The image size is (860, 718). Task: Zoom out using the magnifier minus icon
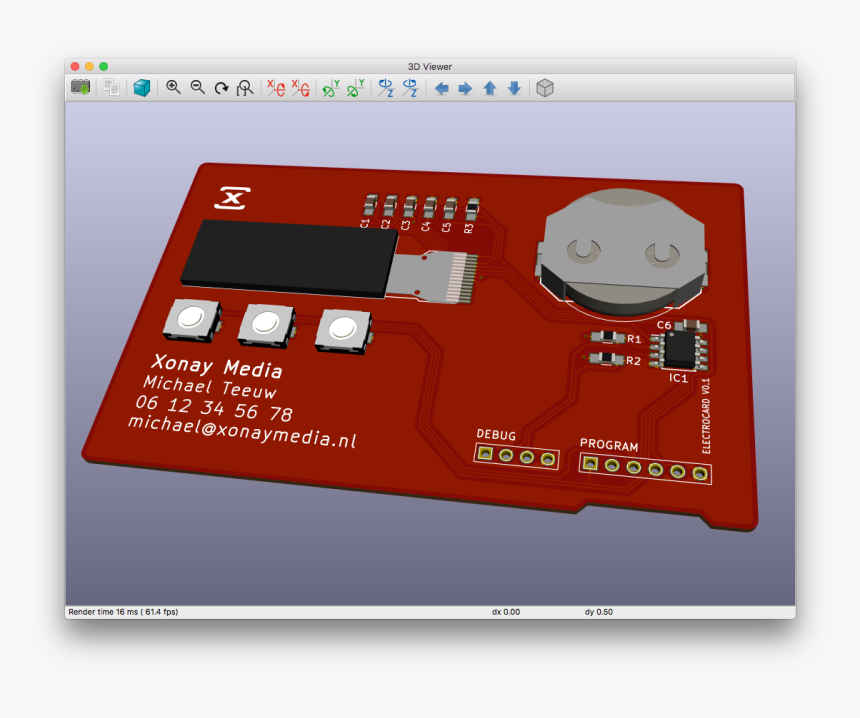[x=197, y=88]
